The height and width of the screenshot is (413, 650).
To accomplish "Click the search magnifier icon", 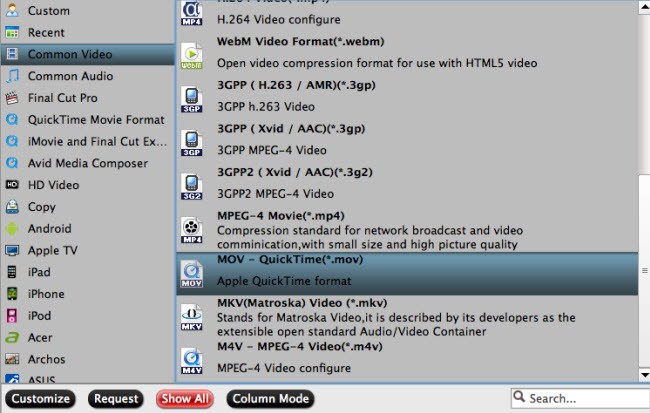I will tap(519, 397).
